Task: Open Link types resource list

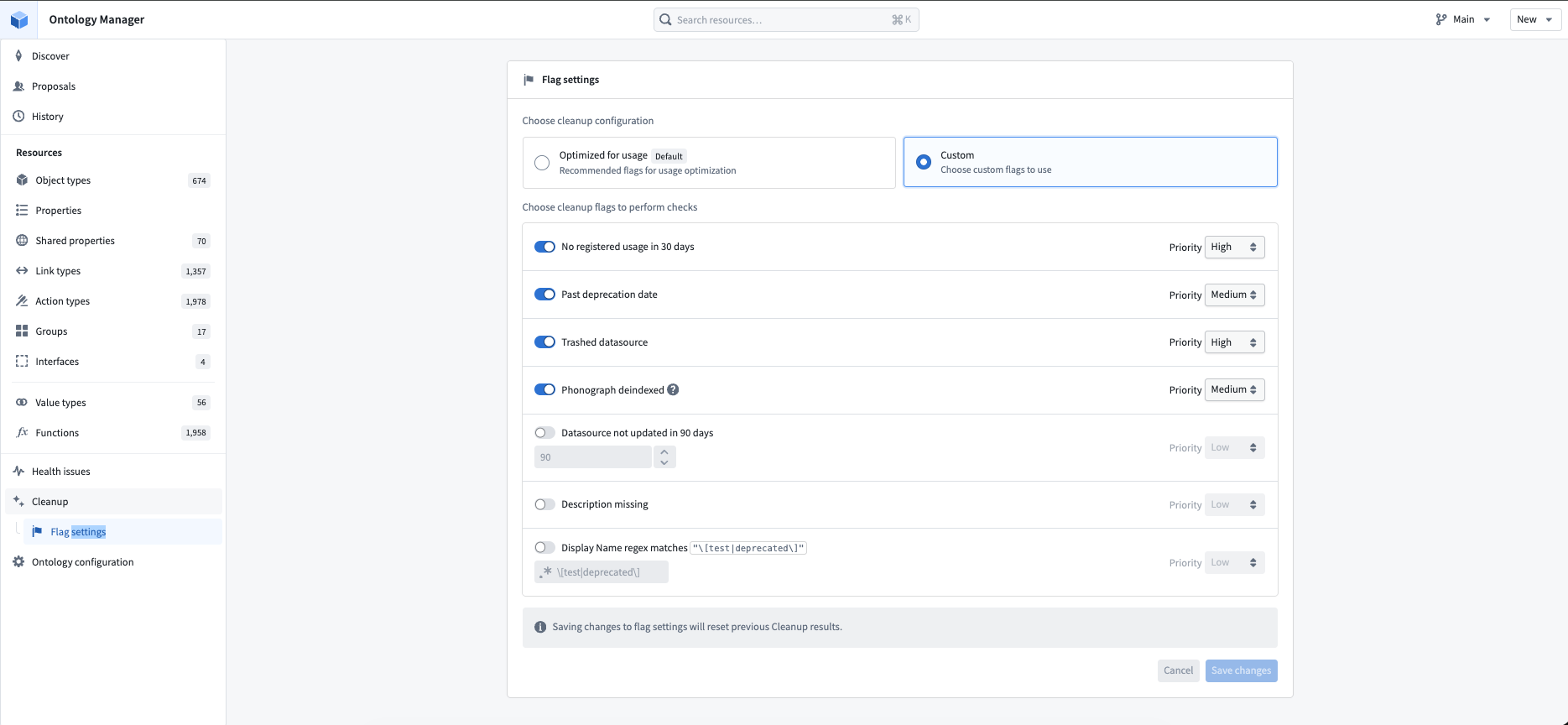Action: pos(113,271)
